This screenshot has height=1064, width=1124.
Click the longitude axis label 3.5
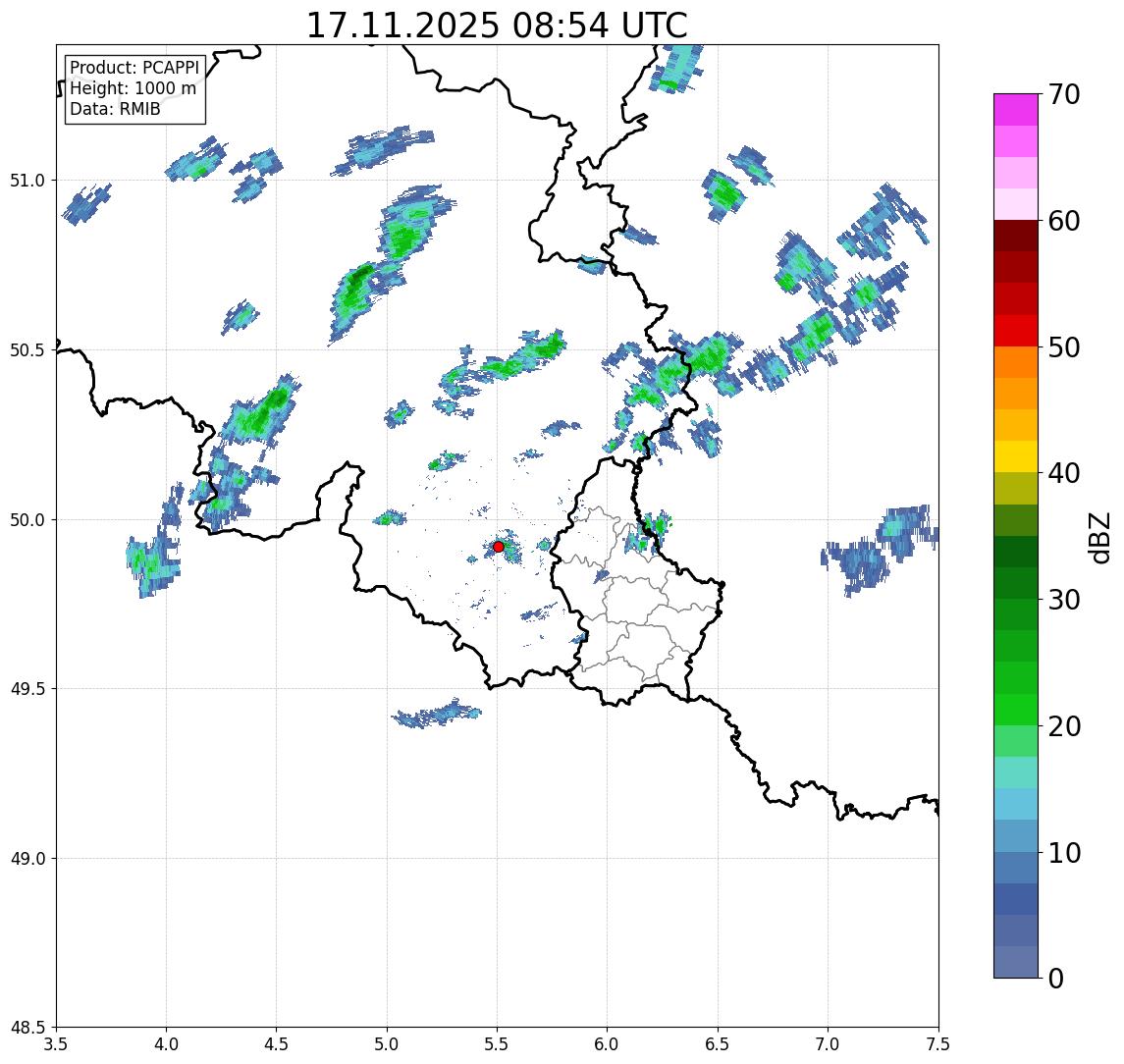[x=56, y=1044]
